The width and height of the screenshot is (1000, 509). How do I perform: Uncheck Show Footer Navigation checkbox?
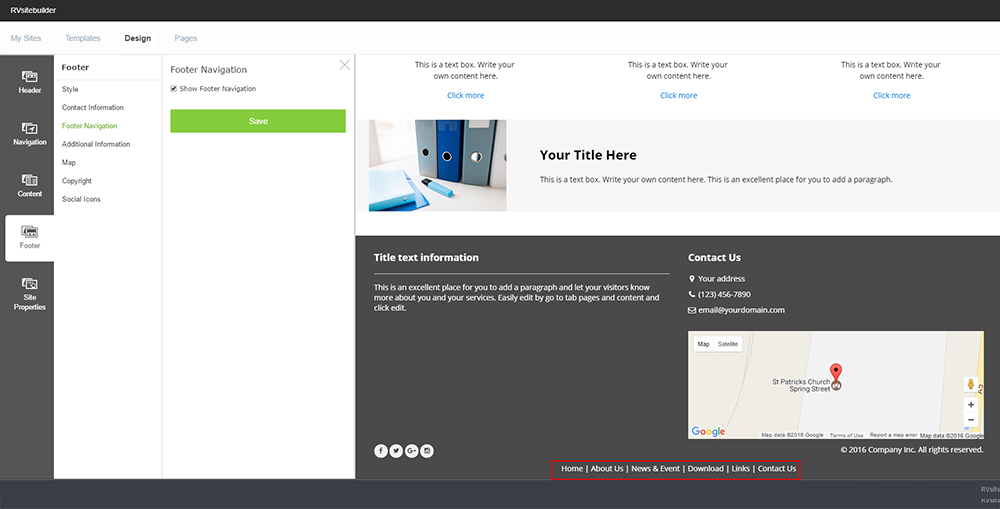[174, 89]
